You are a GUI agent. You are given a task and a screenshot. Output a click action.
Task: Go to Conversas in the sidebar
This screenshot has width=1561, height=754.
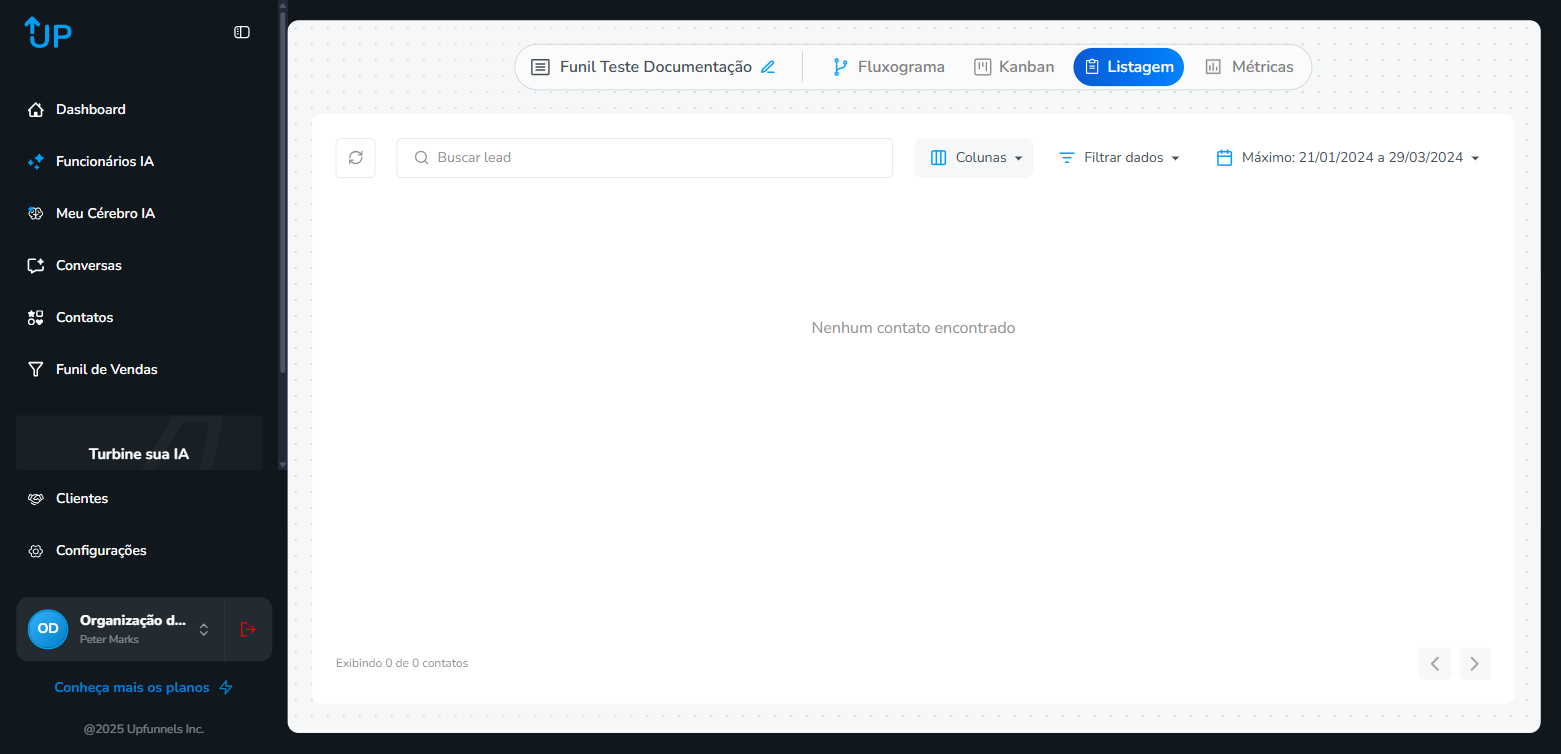click(88, 265)
